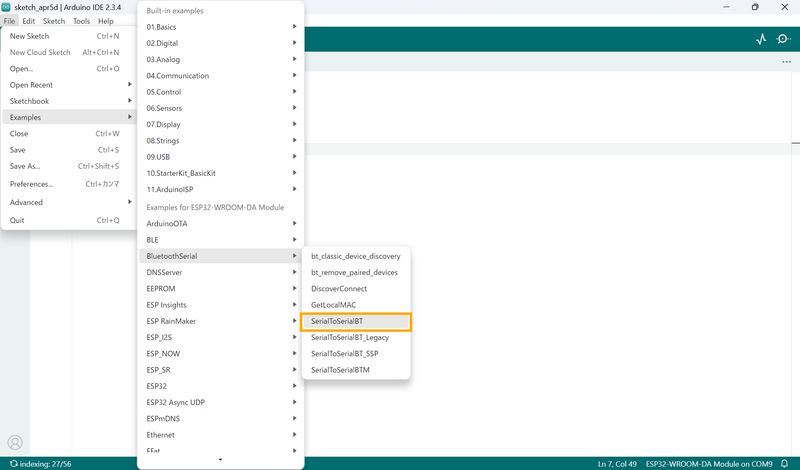Open SerialToSerialBT example sketch
800x470 pixels.
356,321
